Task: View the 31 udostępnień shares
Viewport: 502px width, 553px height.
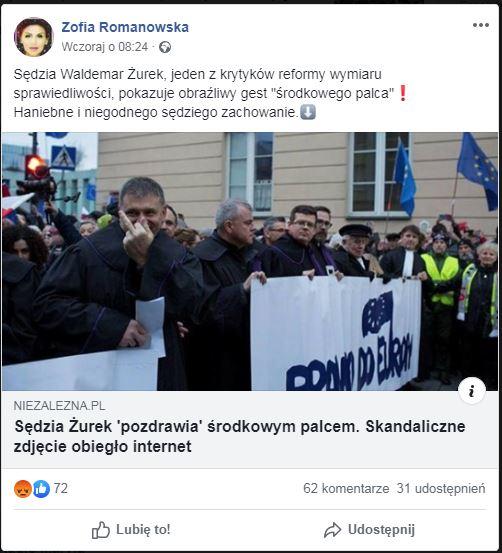Action: click(441, 489)
